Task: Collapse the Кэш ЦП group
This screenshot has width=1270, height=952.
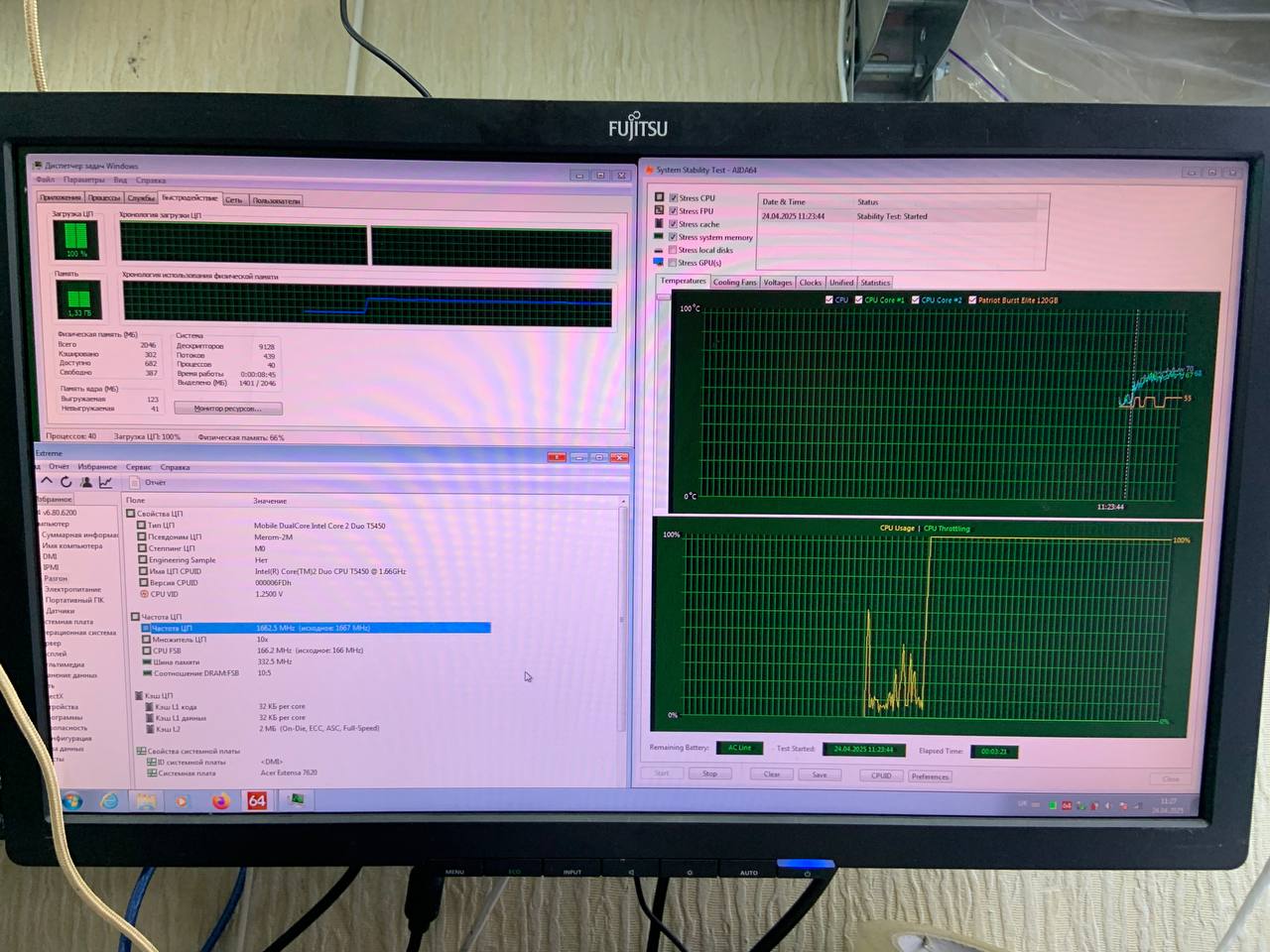Action: [x=138, y=695]
